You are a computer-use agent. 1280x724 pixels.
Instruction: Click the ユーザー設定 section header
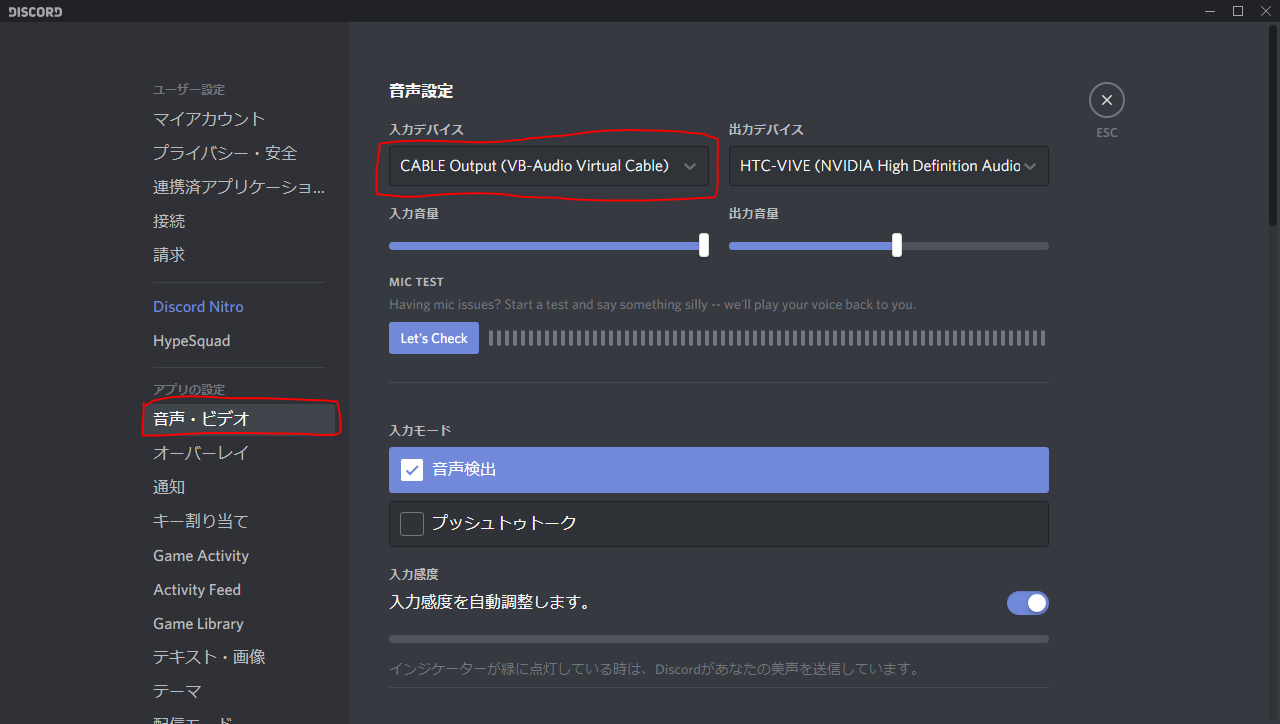[189, 90]
